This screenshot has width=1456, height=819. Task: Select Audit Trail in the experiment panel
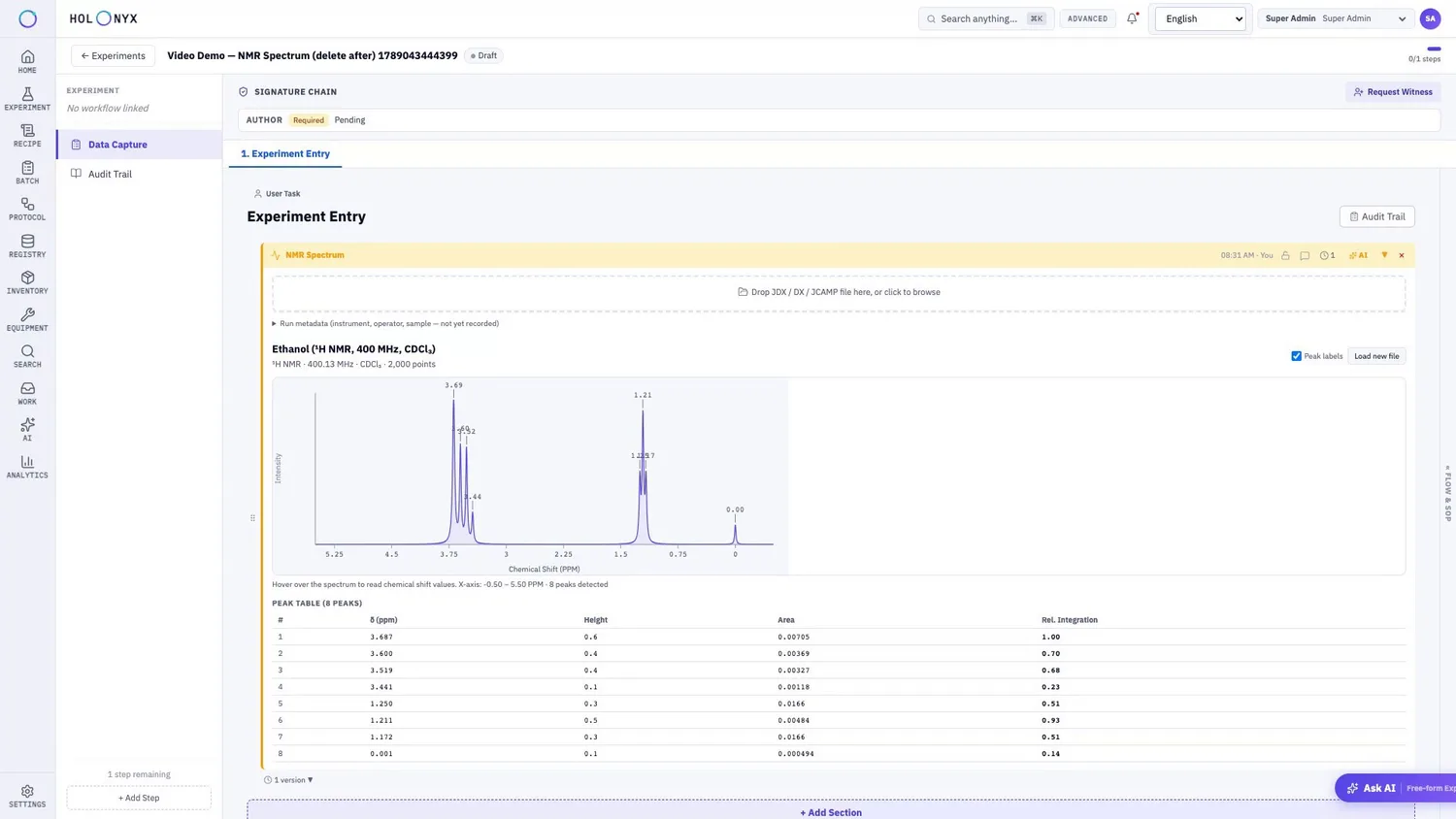pyautogui.click(x=140, y=174)
